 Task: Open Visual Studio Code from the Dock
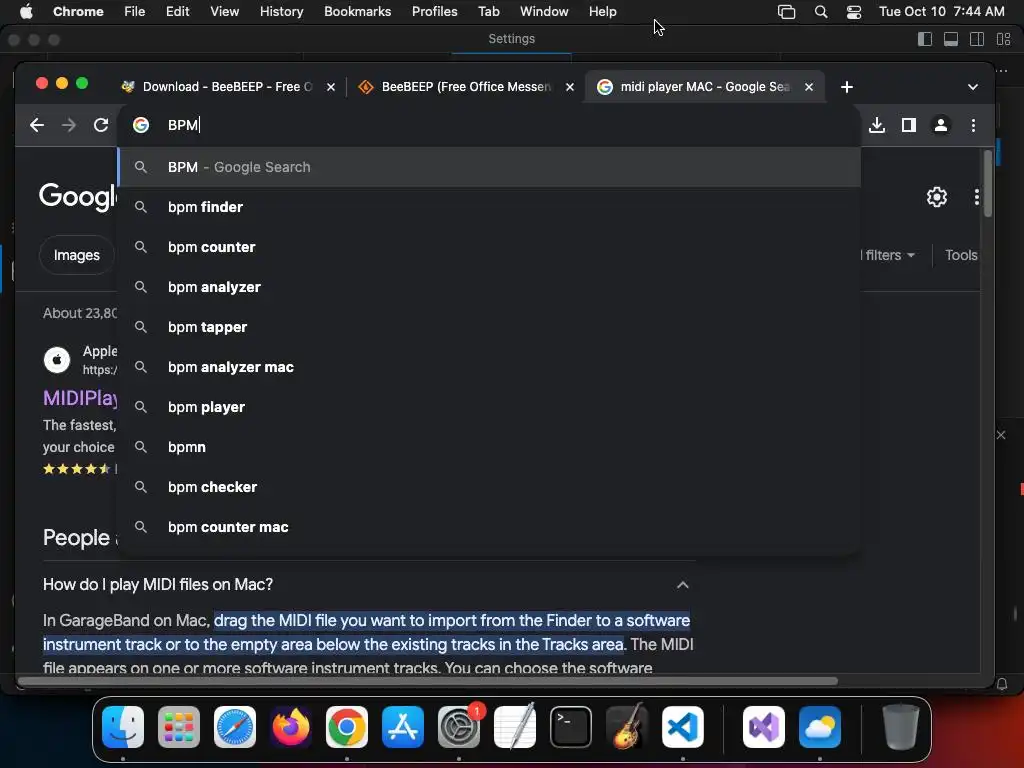(682, 727)
